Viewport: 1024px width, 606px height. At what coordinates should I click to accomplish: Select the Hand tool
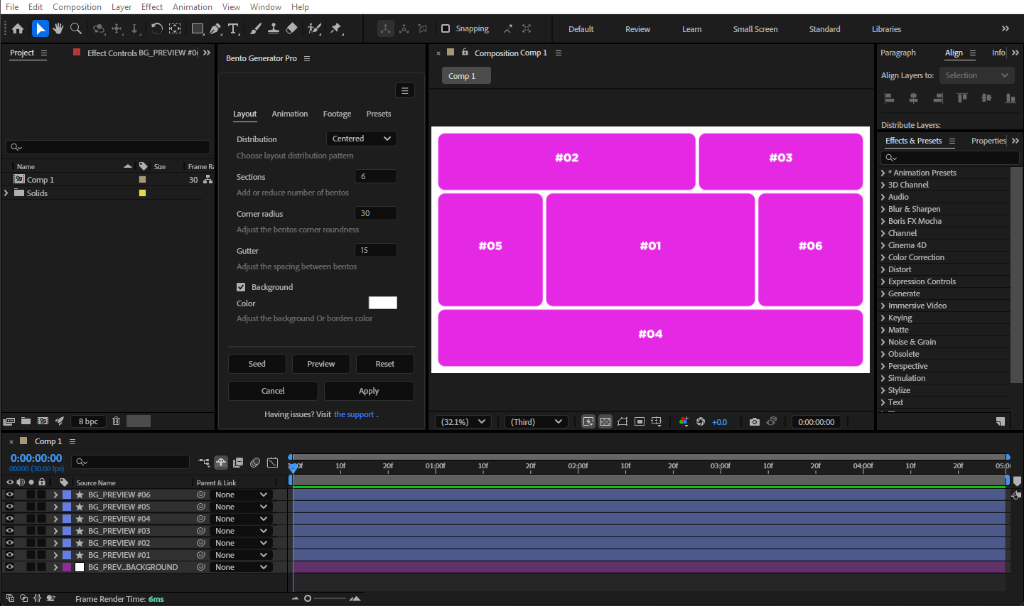pyautogui.click(x=58, y=29)
